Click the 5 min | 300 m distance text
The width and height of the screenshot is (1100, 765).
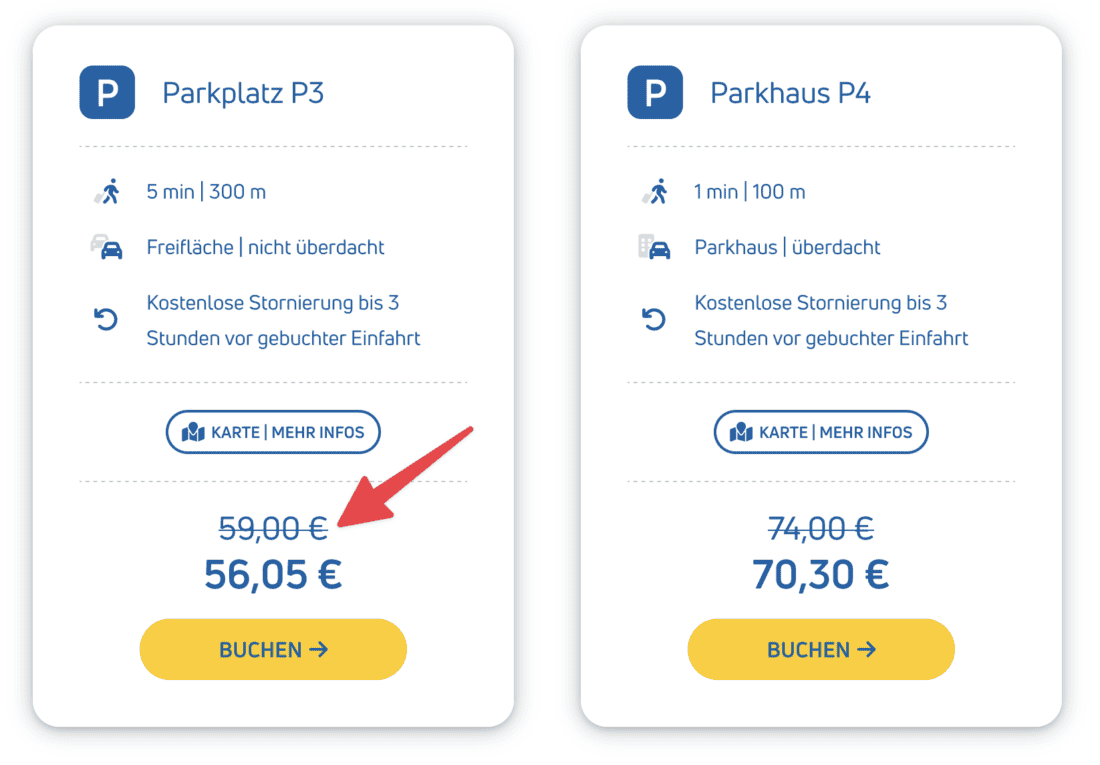click(206, 191)
